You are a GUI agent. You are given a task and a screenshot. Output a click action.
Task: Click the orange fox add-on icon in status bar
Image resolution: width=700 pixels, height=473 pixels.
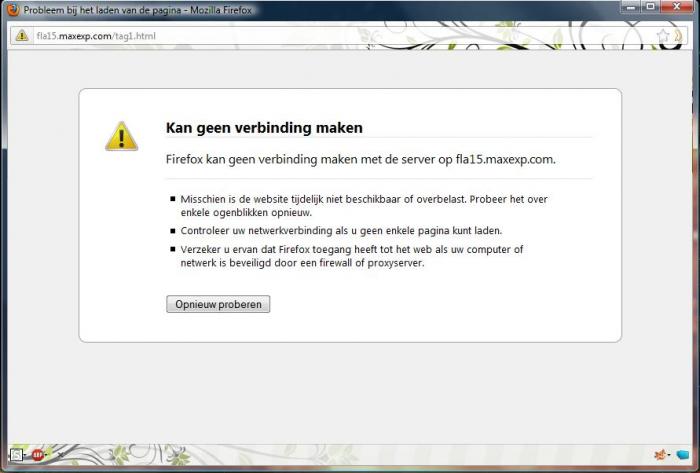pos(660,455)
